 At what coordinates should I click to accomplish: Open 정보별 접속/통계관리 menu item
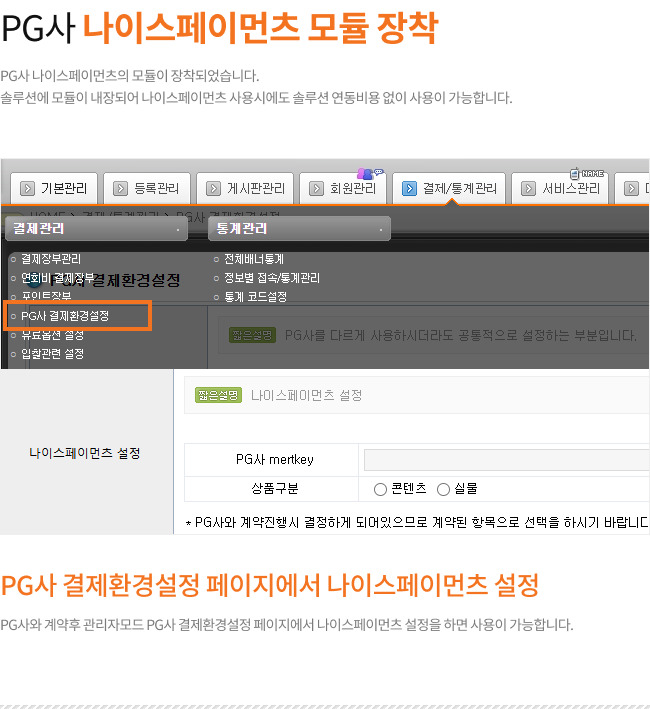tap(272, 278)
